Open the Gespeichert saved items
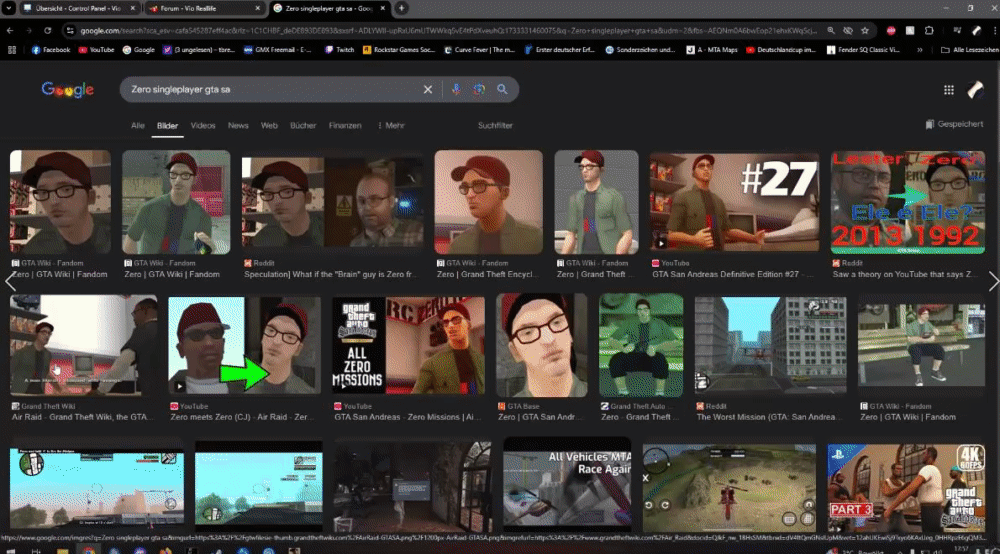This screenshot has height=554, width=1000. point(954,124)
